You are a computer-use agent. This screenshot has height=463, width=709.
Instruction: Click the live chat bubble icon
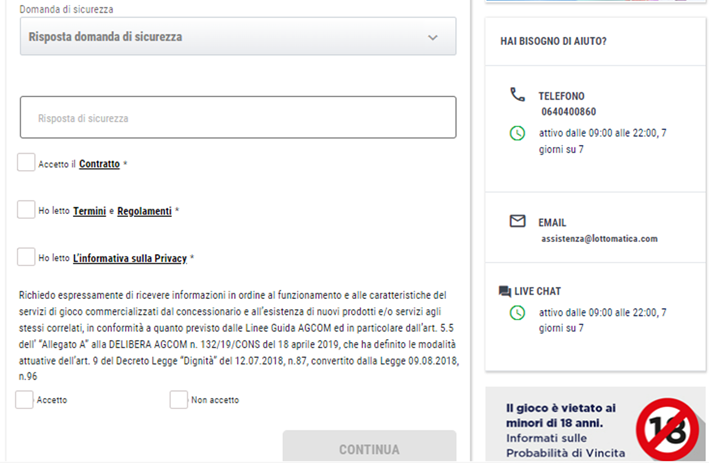(x=505, y=292)
